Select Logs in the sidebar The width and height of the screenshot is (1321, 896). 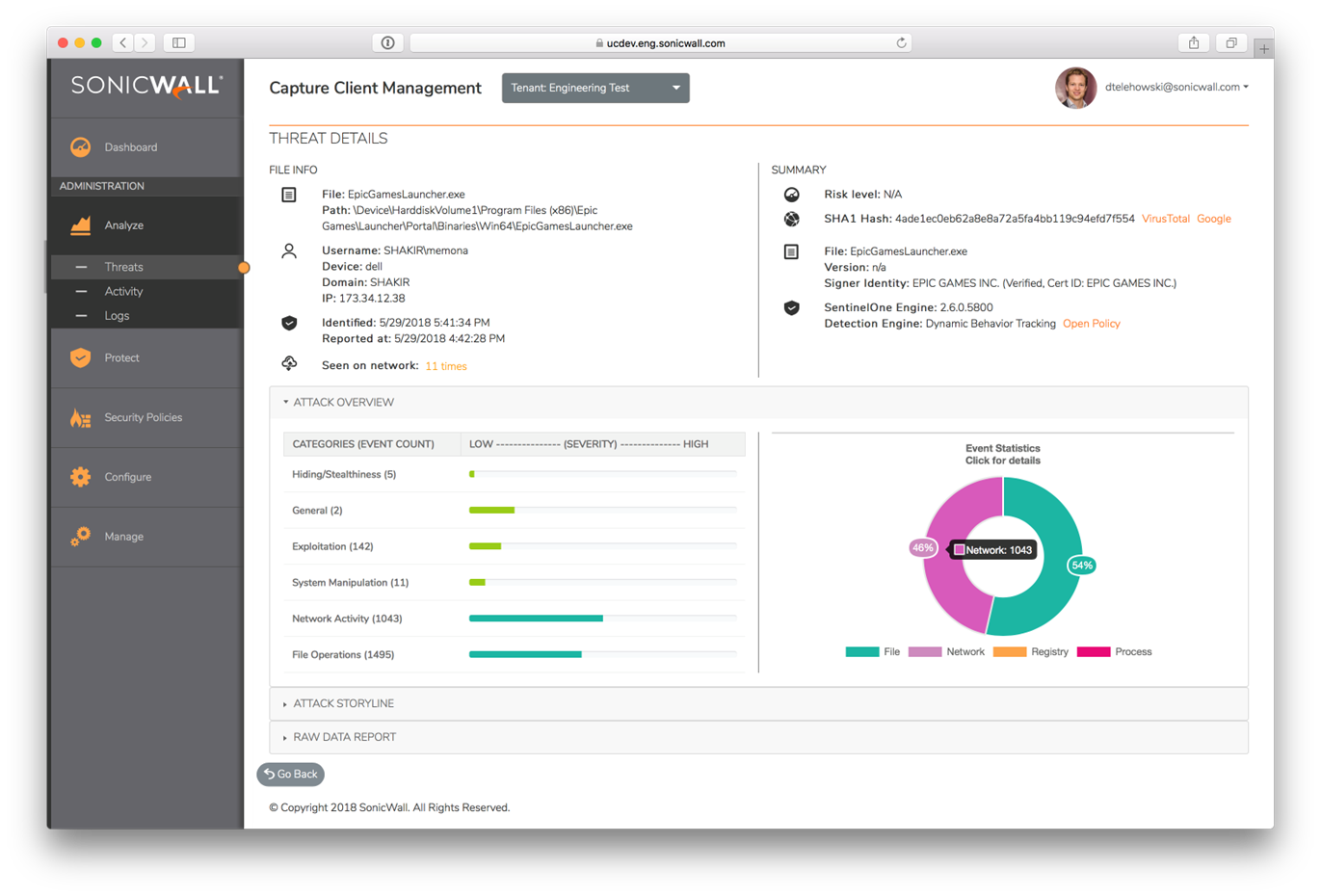(x=117, y=315)
